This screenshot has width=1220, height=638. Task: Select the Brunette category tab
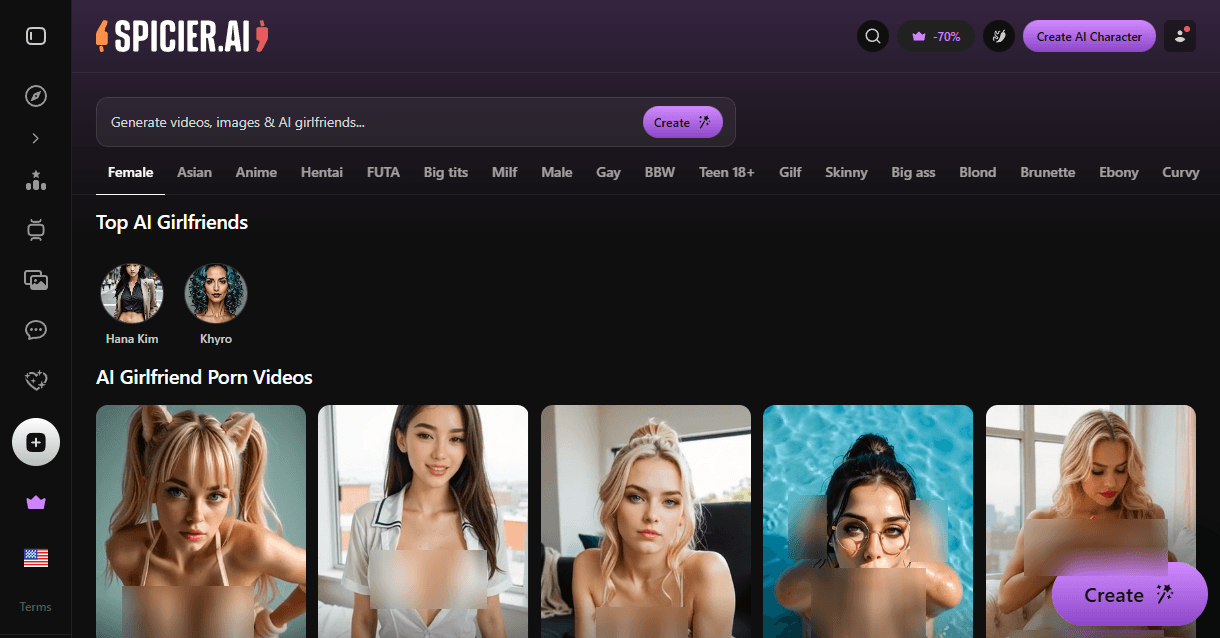point(1047,172)
